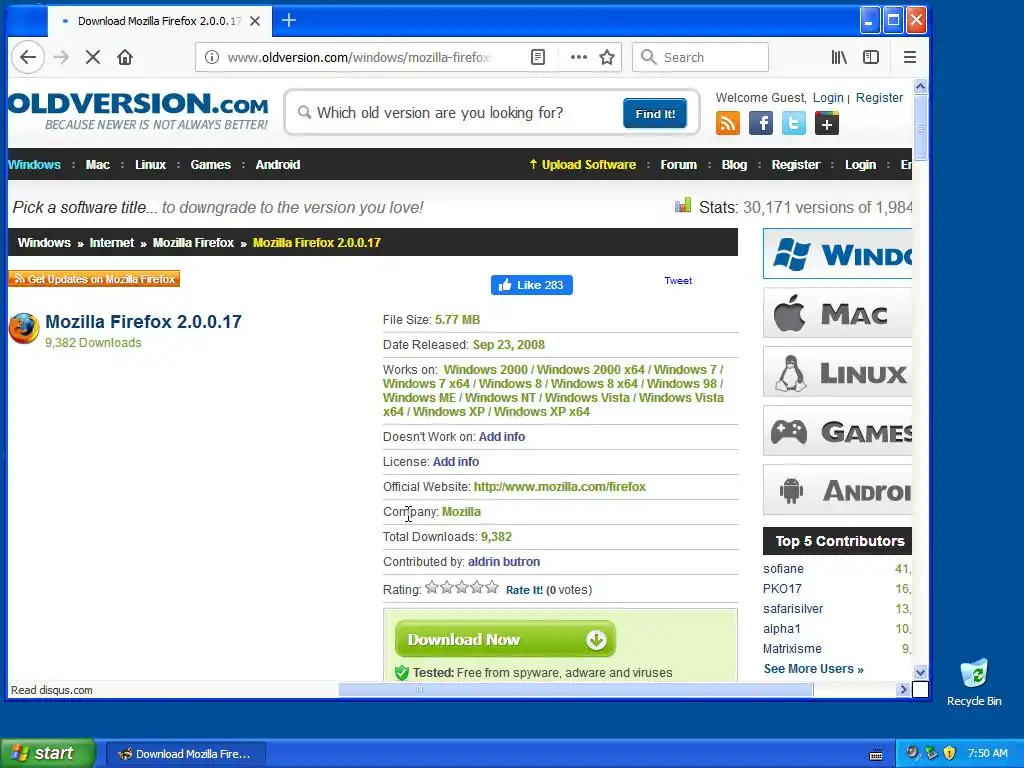Bookmark this page with the star icon
Screen dimensions: 1024x768
point(607,57)
